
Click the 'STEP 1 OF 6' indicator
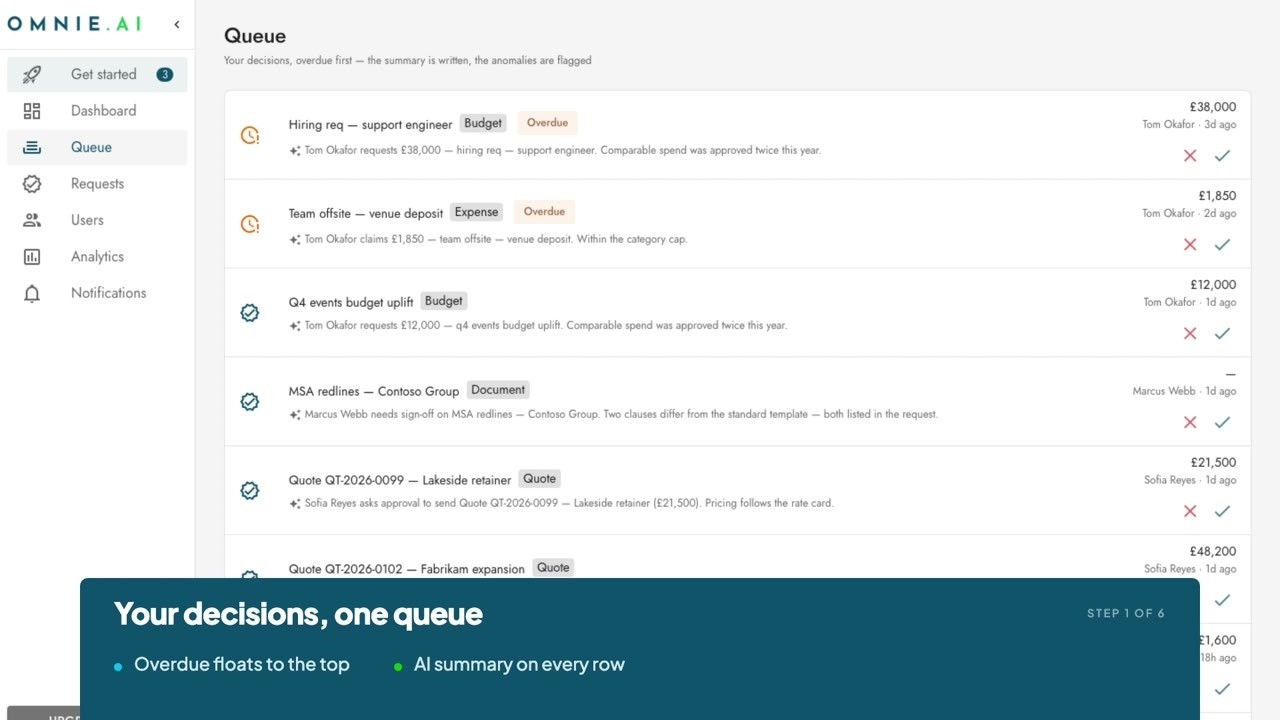[x=1126, y=614]
